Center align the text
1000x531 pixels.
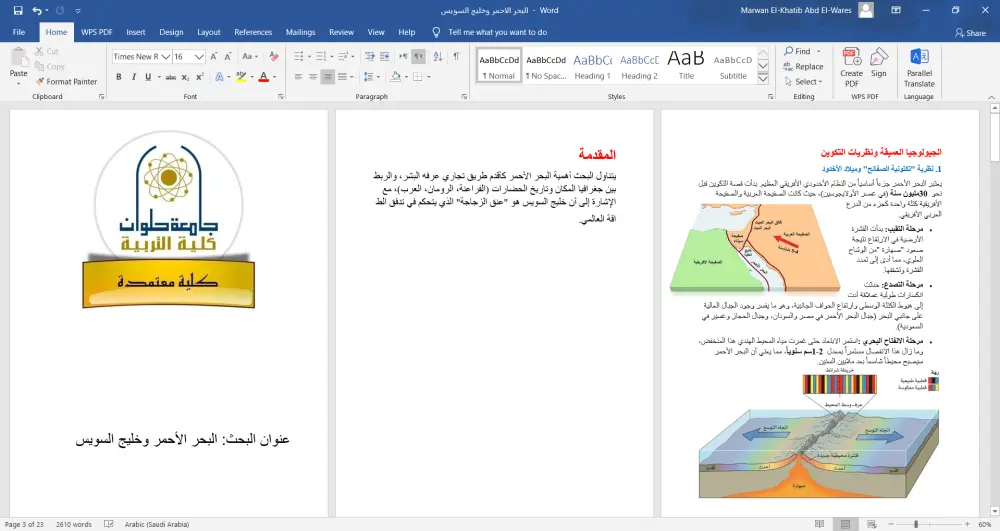[x=313, y=77]
